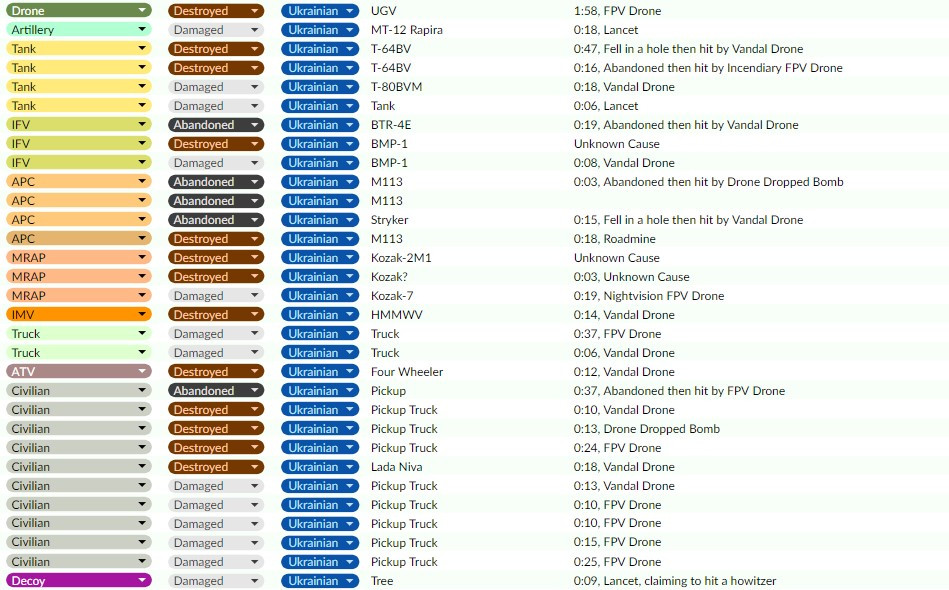This screenshot has width=949, height=590.
Task: Open the ATV type dropdown chip
Action: click(x=79, y=372)
